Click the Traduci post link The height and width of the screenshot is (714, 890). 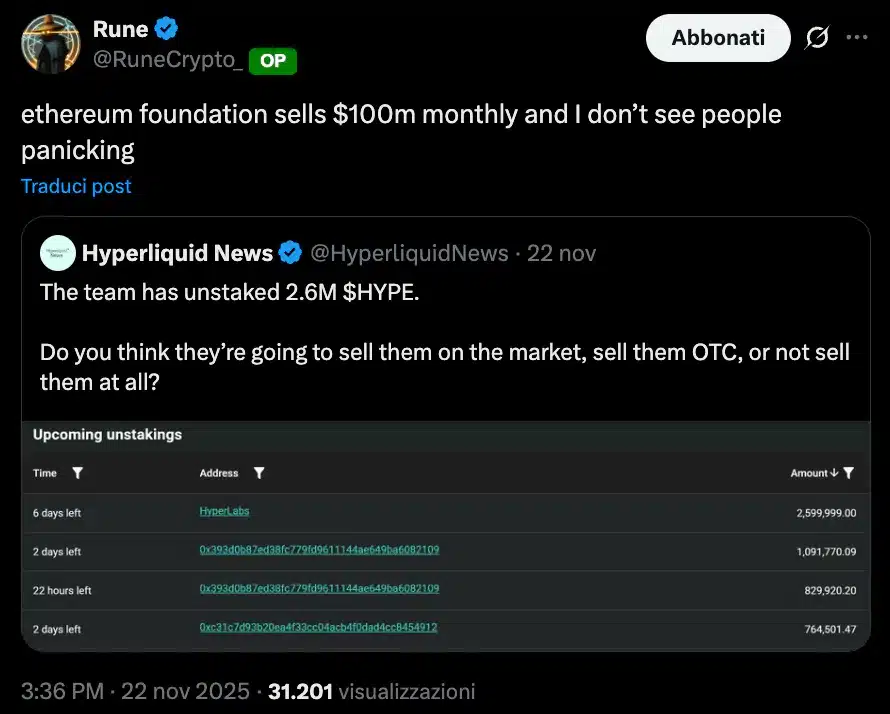pos(76,186)
